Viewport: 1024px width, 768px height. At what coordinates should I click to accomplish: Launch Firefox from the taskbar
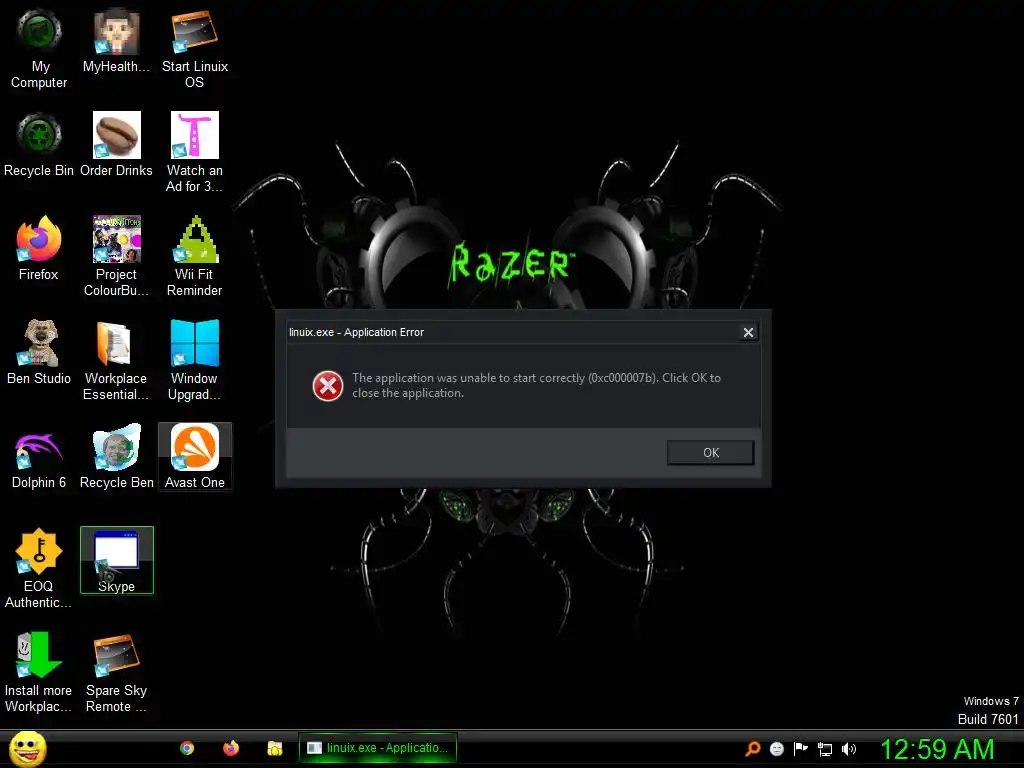[x=231, y=748]
